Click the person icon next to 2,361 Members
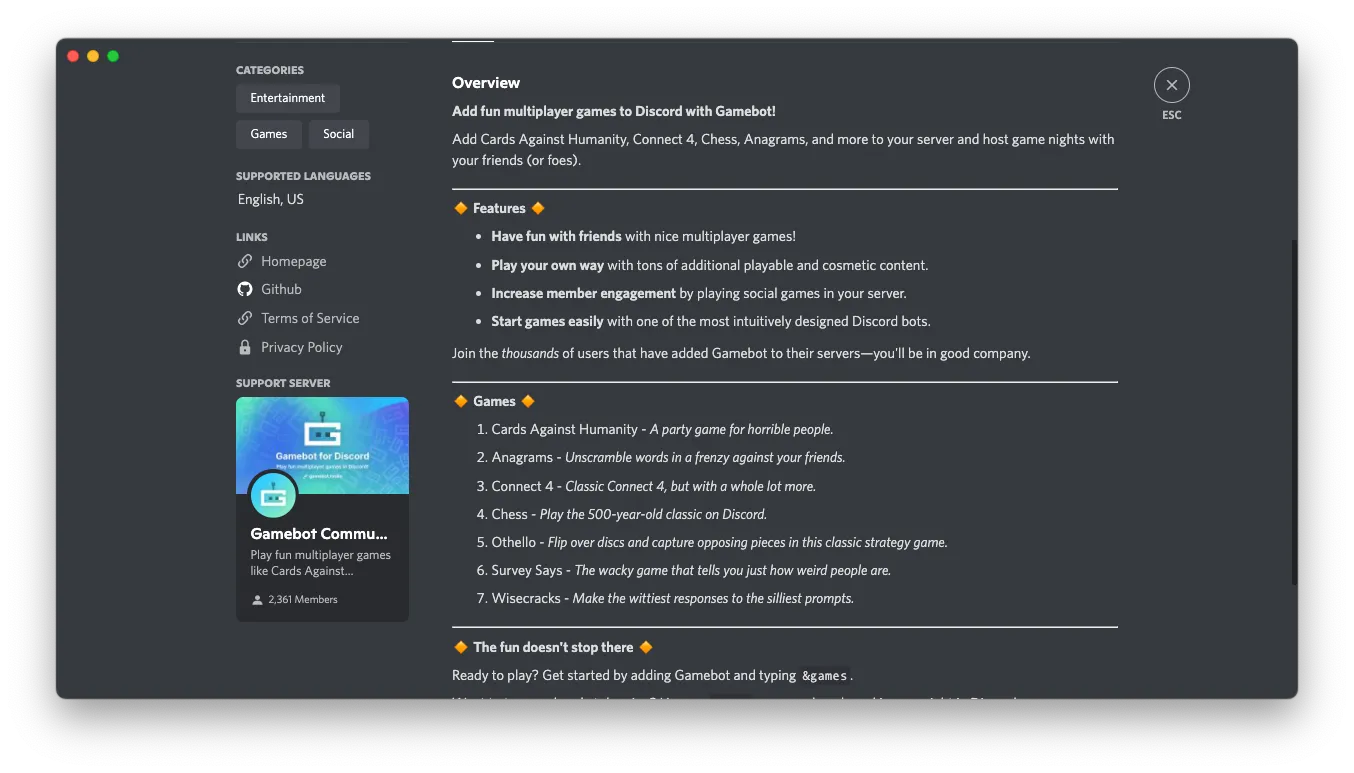This screenshot has width=1354, height=773. [258, 600]
